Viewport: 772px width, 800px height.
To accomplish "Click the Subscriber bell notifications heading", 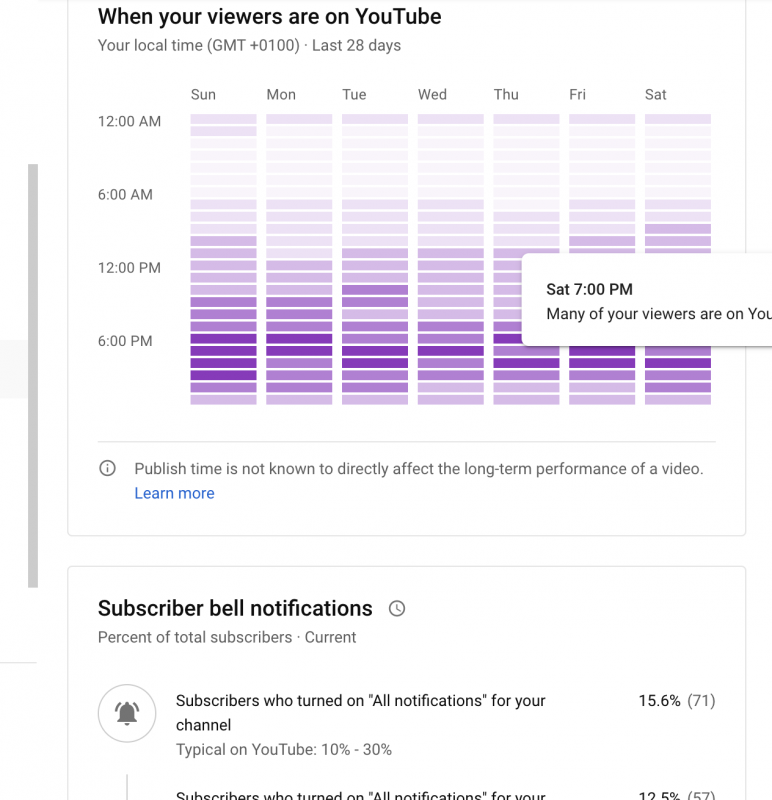I will pos(235,609).
